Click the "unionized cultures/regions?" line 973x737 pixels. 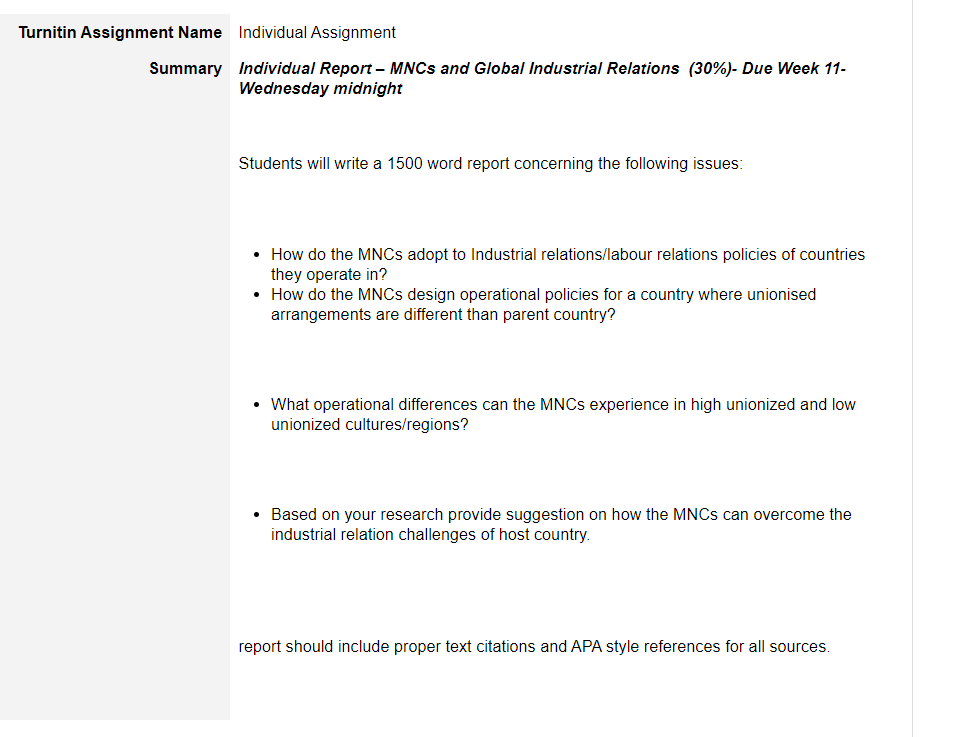click(x=369, y=424)
